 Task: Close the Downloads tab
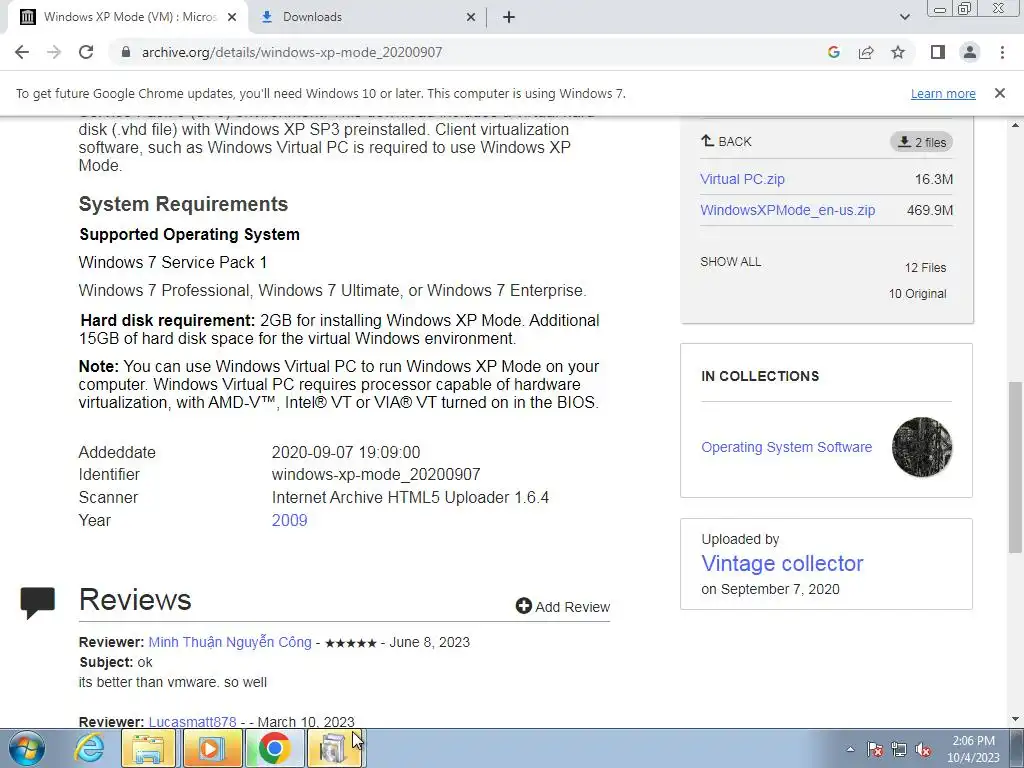471,17
